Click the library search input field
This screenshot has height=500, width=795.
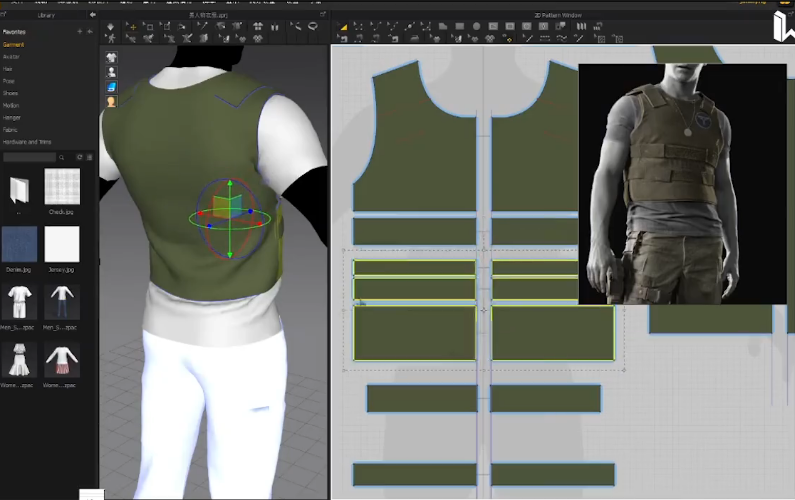[30, 157]
